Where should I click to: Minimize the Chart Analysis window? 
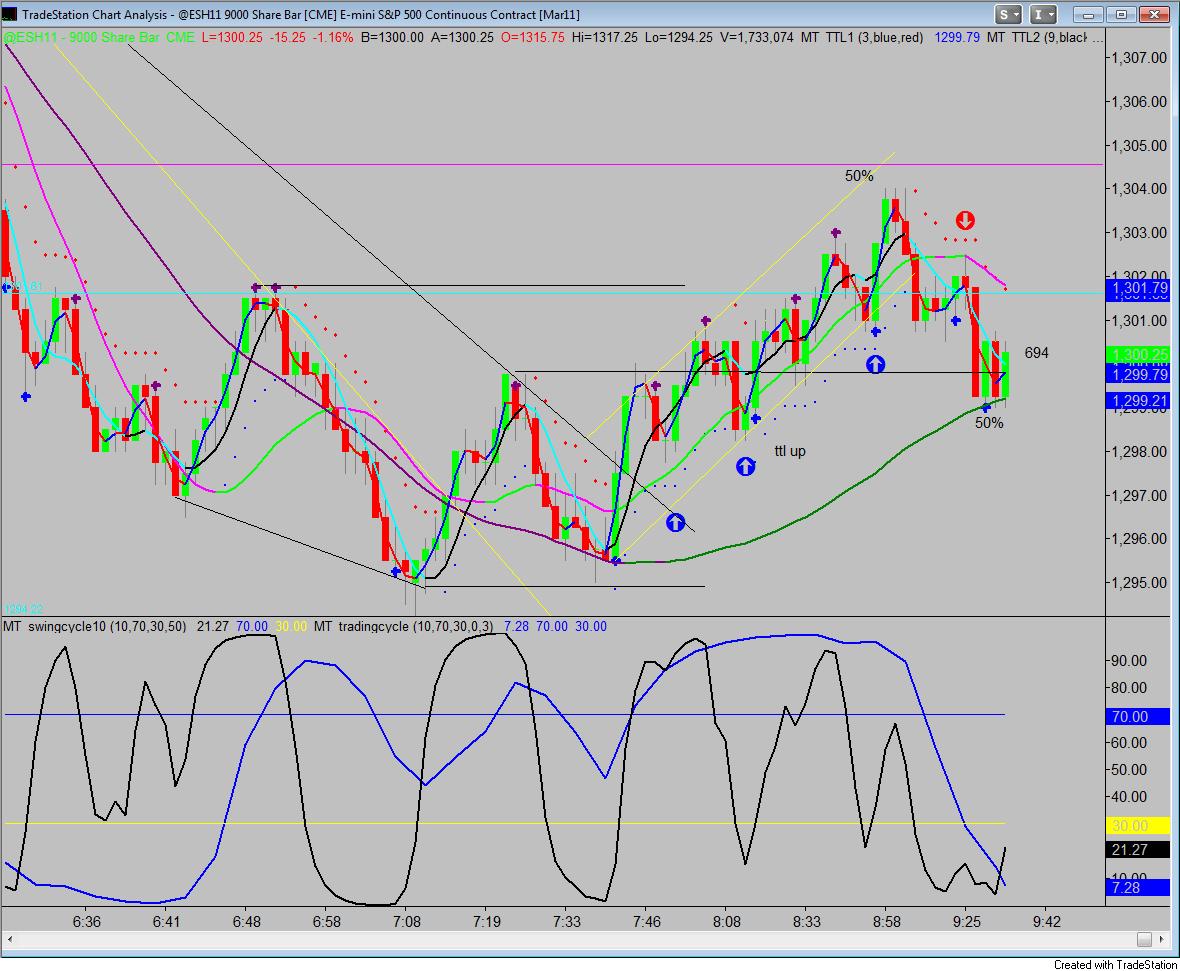[x=1087, y=14]
